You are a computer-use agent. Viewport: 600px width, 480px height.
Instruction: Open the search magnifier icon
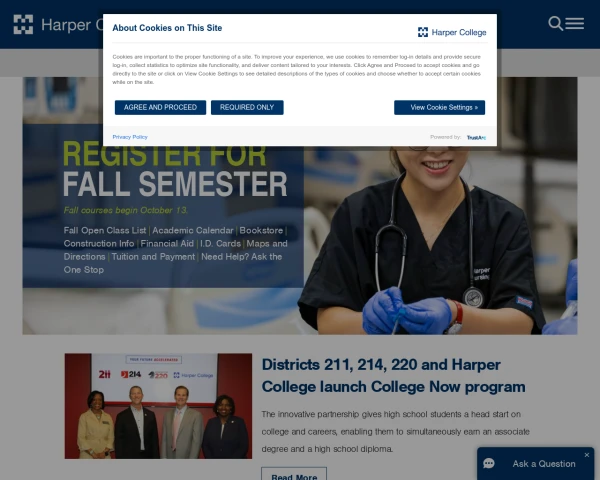(555, 24)
